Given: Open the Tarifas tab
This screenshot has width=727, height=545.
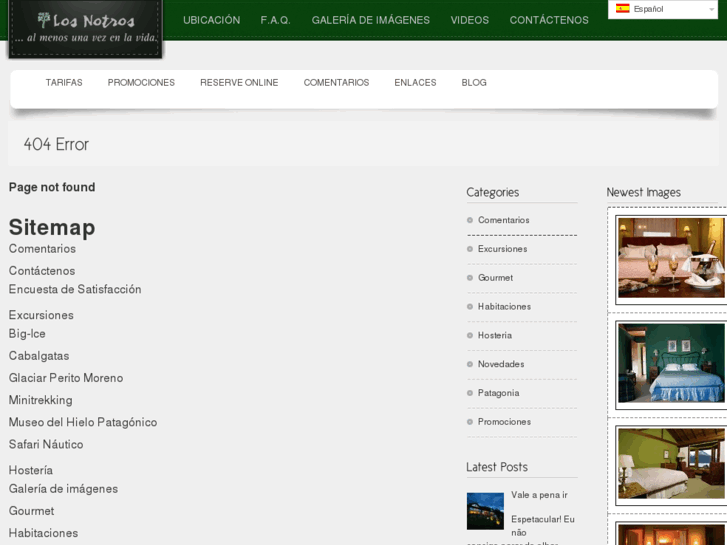Looking at the screenshot, I should click(x=64, y=83).
